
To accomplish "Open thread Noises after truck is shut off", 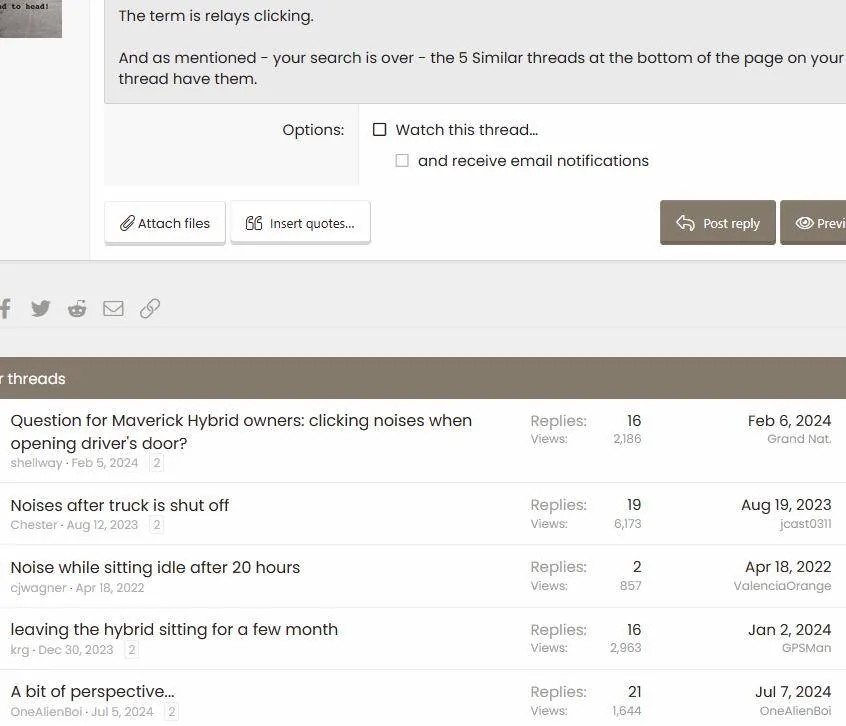I will point(120,505).
